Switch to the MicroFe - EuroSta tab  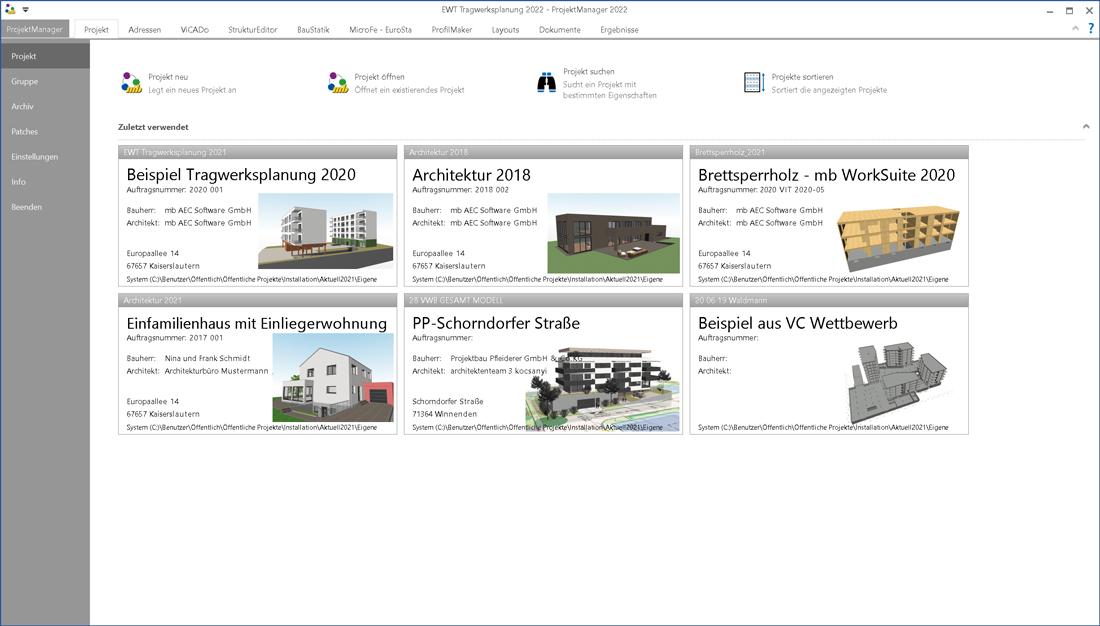[380, 29]
